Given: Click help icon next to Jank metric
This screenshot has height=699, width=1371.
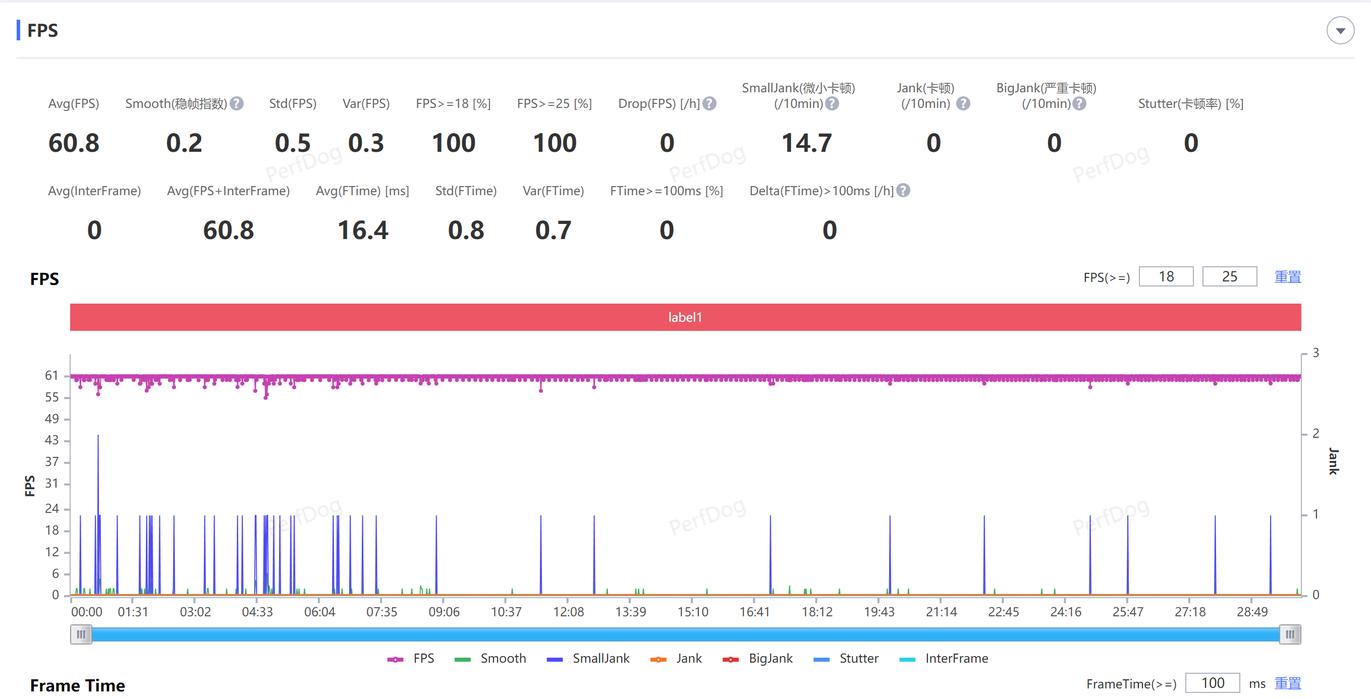Looking at the screenshot, I should coord(963,103).
